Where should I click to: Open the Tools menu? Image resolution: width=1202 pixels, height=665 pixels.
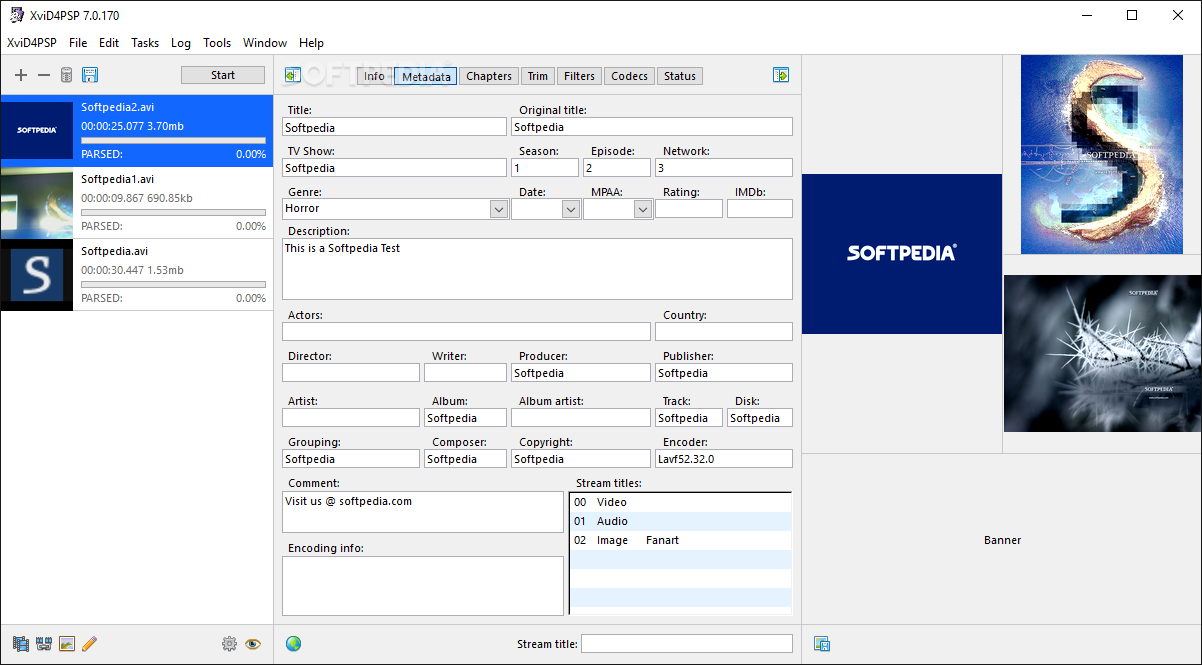tap(217, 43)
